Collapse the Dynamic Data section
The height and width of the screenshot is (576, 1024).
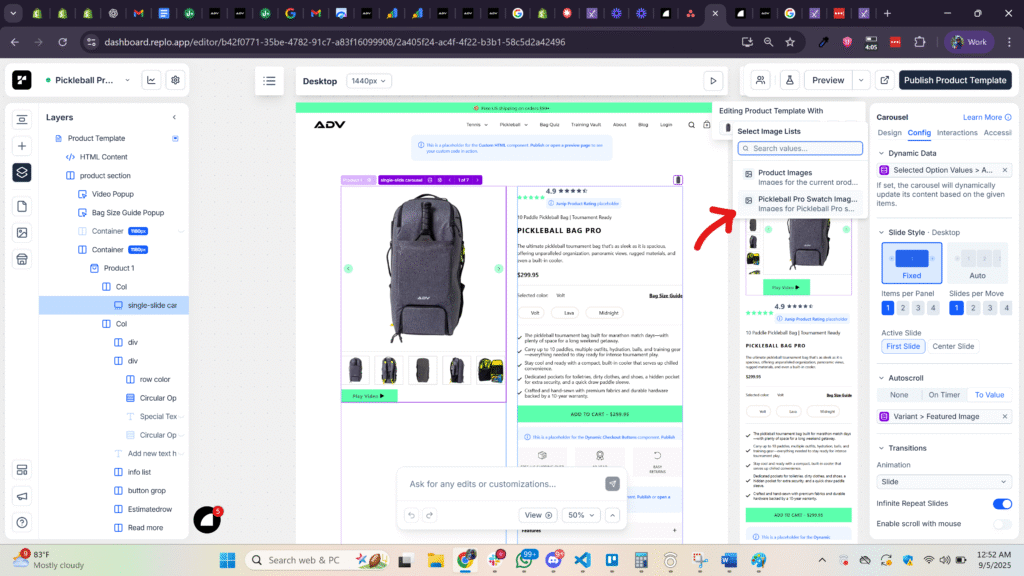(881, 153)
